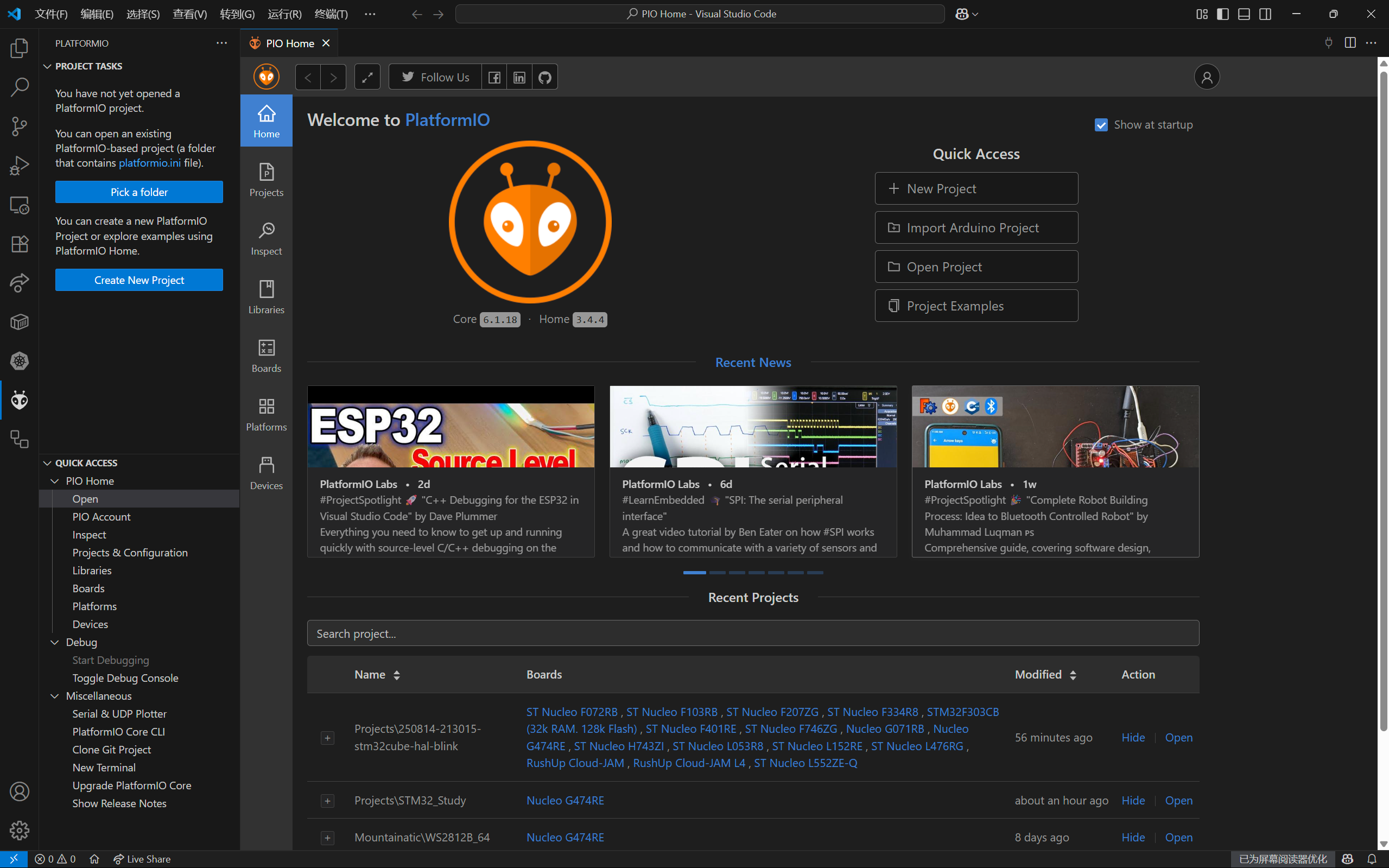Open Inspect in PIO sidebar
1389x868 pixels.
pos(267,239)
